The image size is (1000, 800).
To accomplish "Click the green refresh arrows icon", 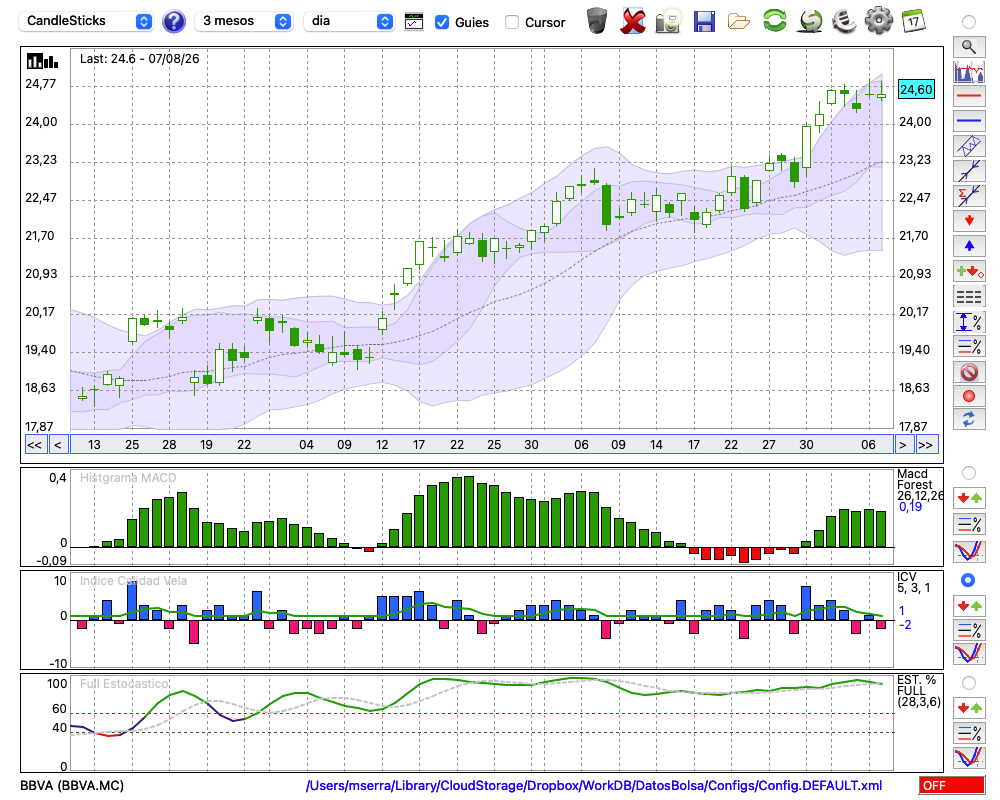I will click(774, 20).
